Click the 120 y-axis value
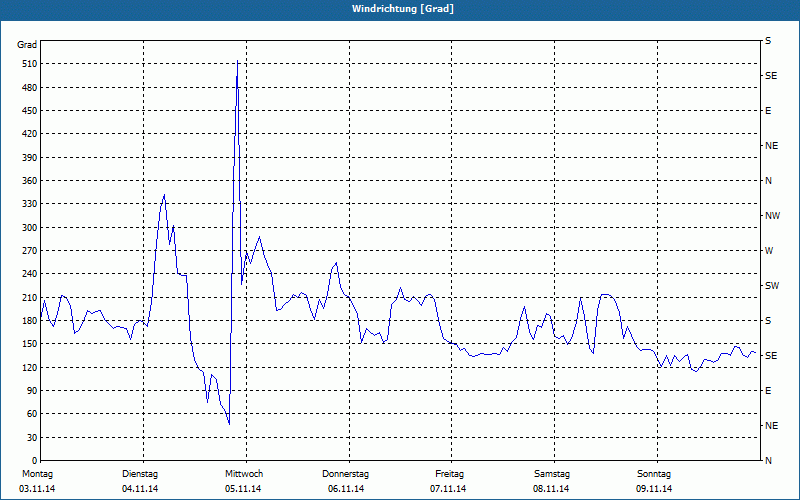This screenshot has width=800, height=500. (29, 367)
